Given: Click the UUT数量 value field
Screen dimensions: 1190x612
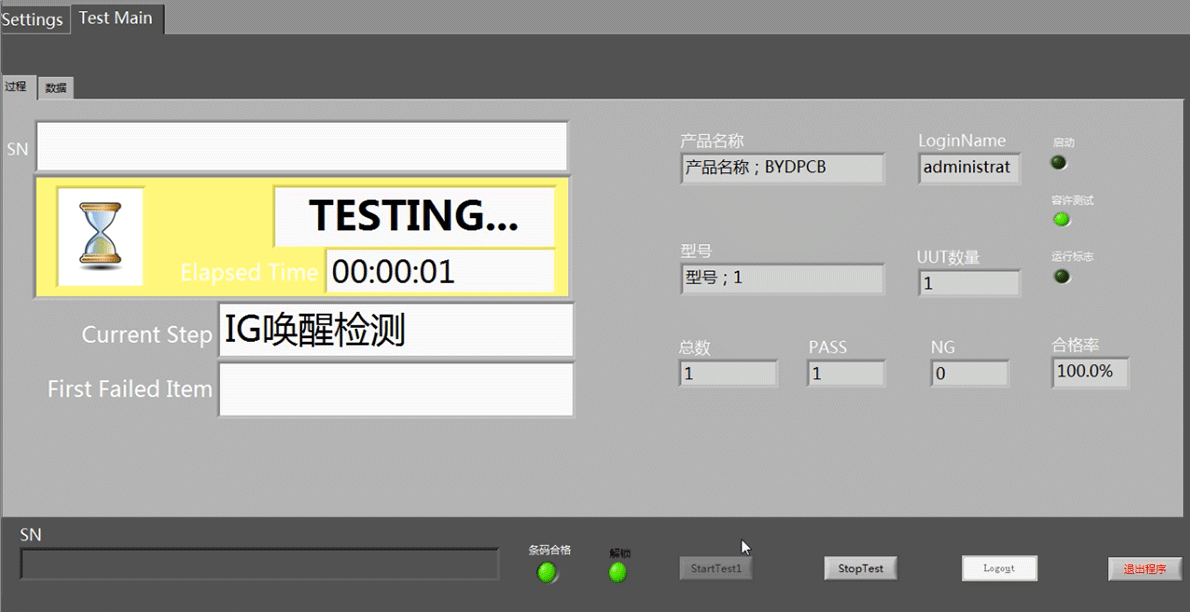Looking at the screenshot, I should [968, 283].
